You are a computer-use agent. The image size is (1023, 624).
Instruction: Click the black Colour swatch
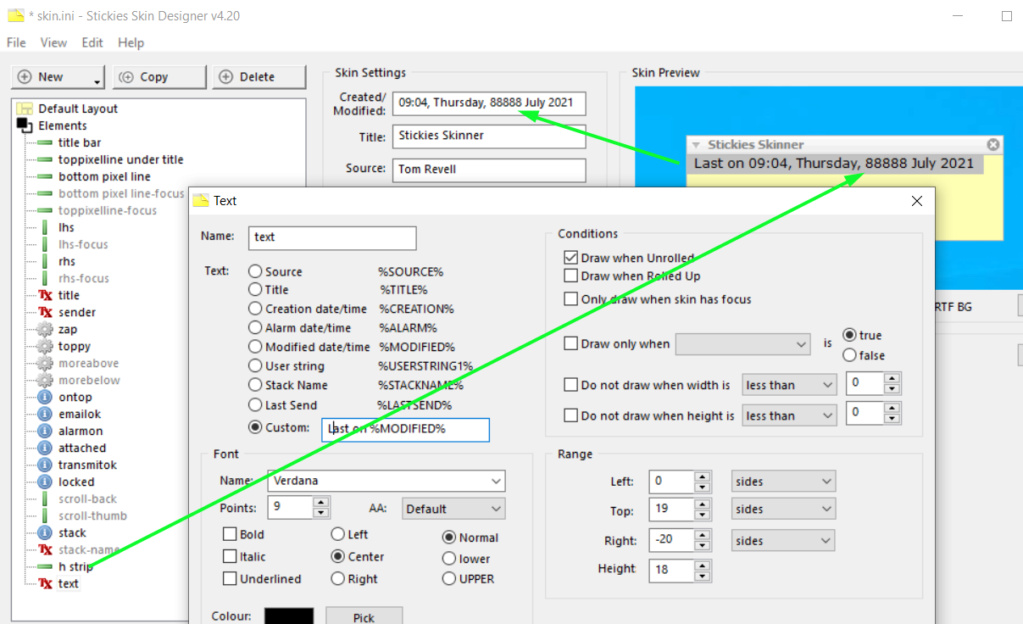[289, 616]
